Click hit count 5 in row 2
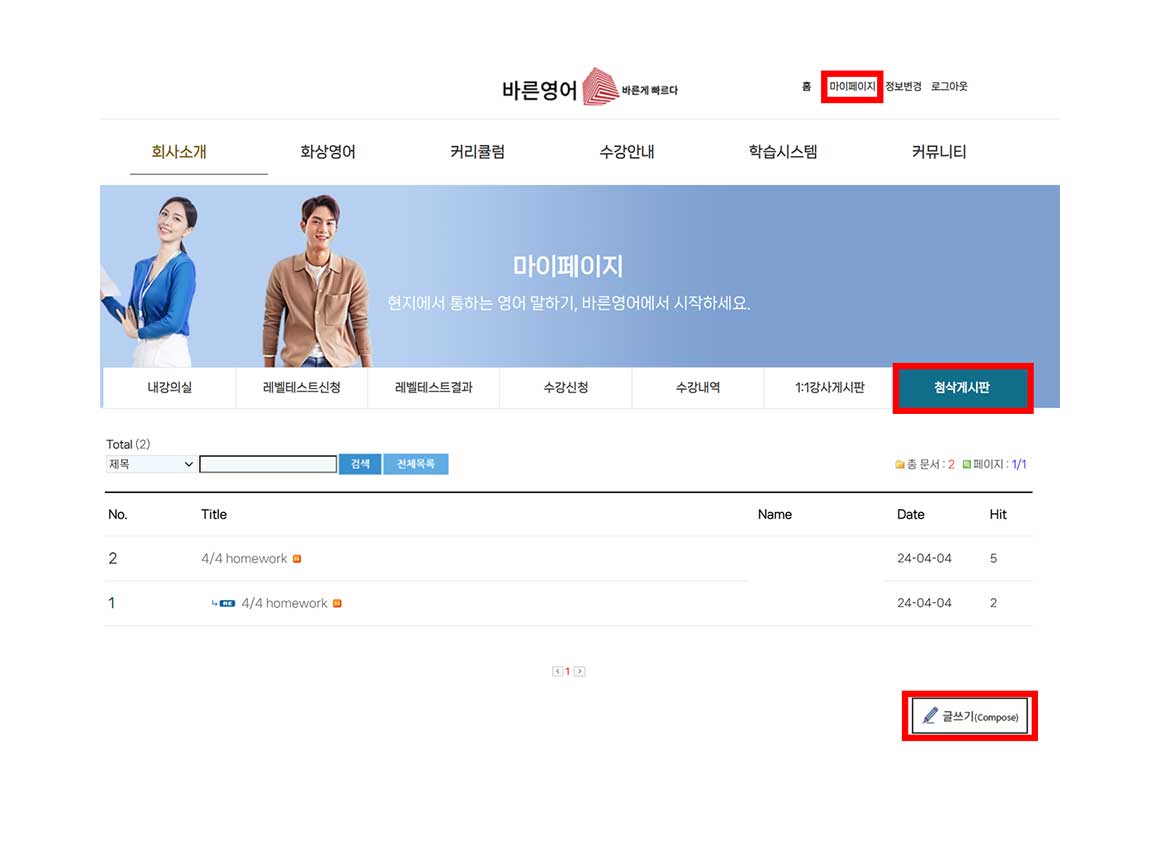 (994, 559)
